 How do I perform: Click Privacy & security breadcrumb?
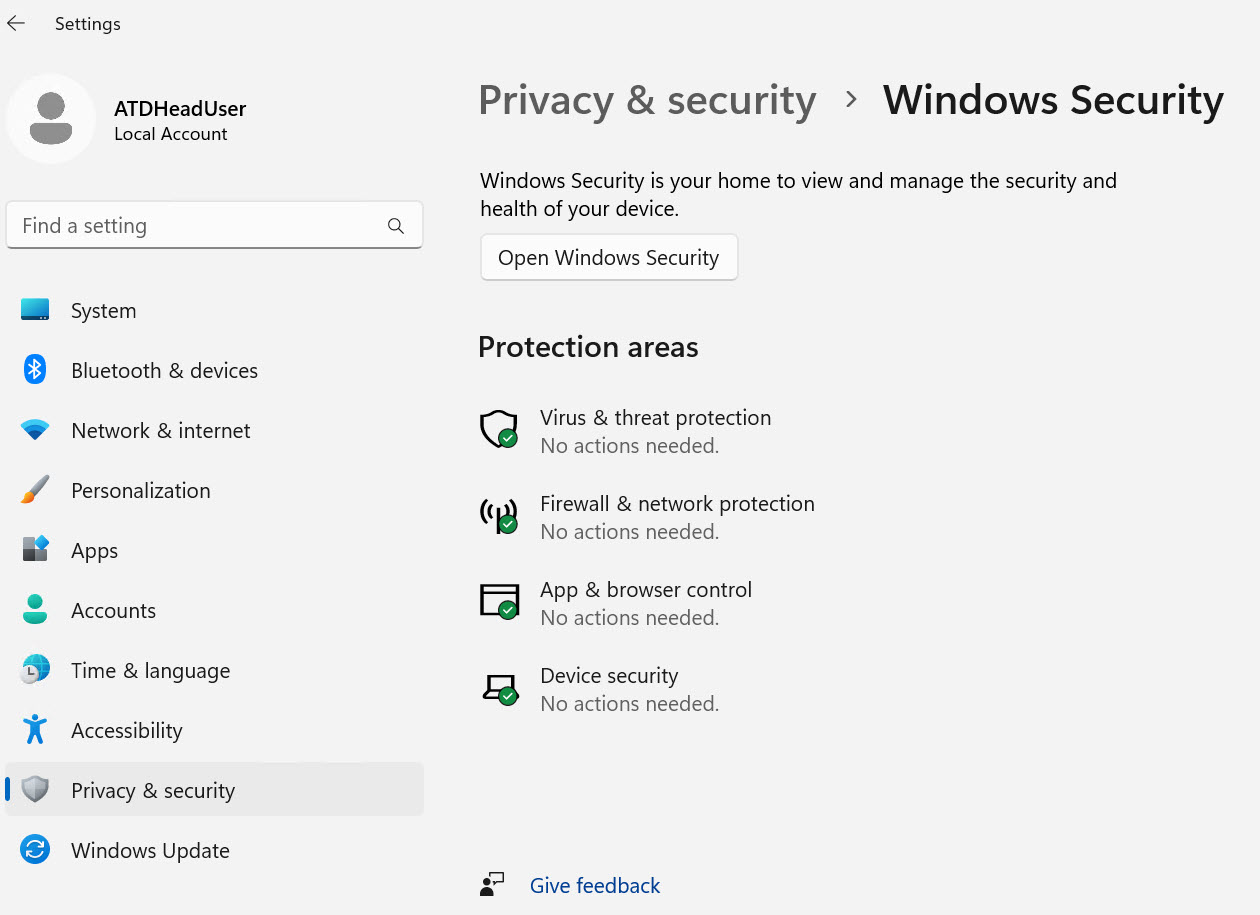click(x=647, y=101)
